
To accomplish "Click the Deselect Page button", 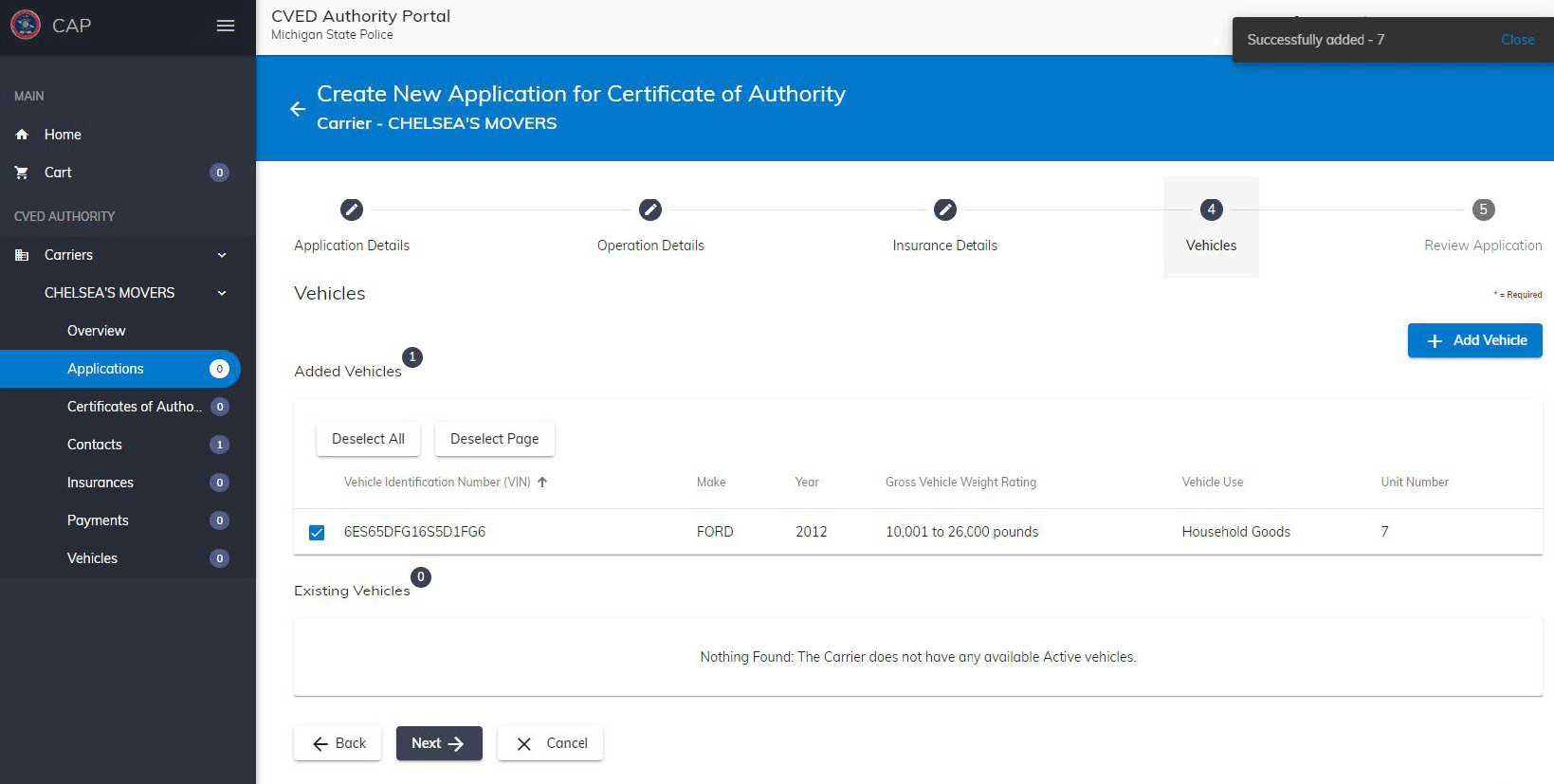I will [494, 439].
